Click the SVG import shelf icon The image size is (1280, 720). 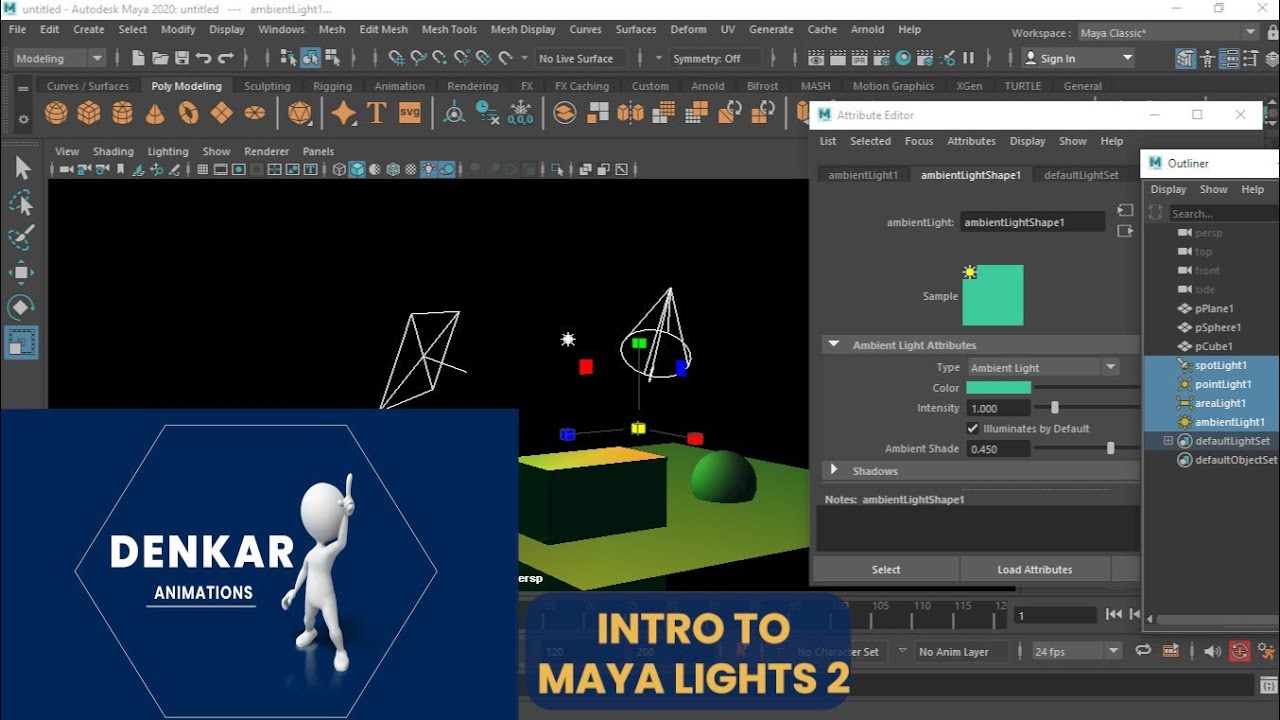(410, 113)
